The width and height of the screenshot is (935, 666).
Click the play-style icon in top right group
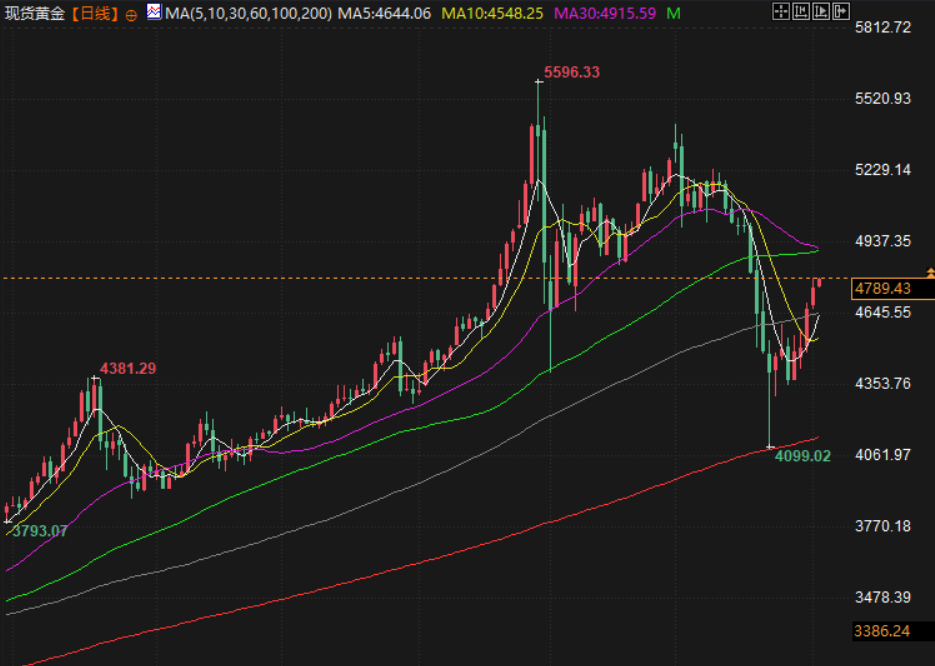tap(821, 11)
